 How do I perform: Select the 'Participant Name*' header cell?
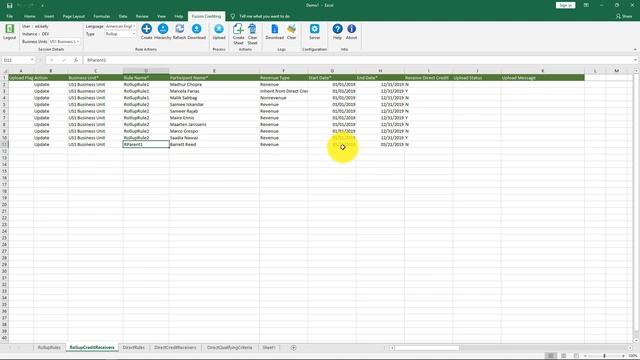pos(214,78)
